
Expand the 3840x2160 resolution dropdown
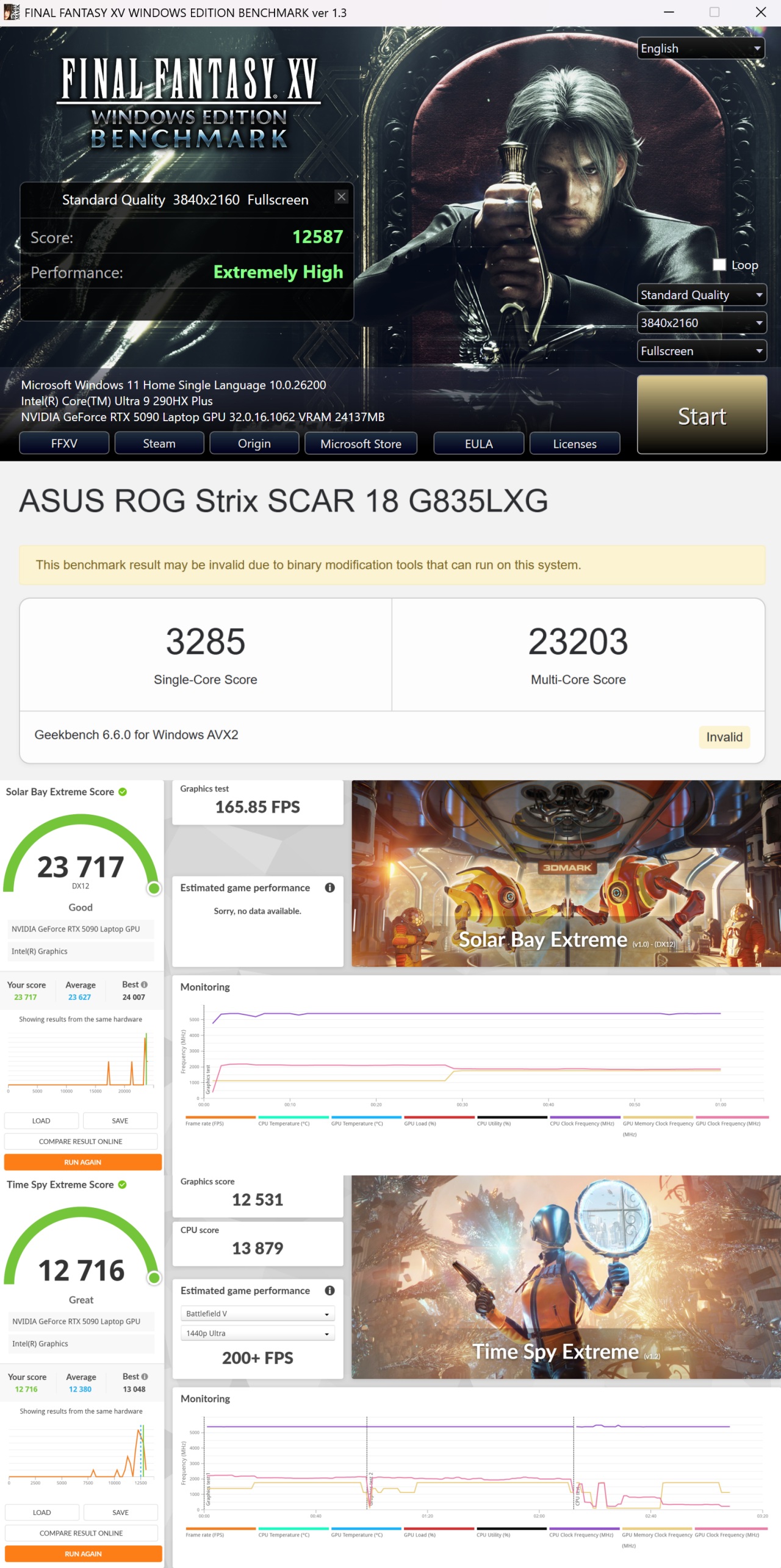tap(702, 323)
